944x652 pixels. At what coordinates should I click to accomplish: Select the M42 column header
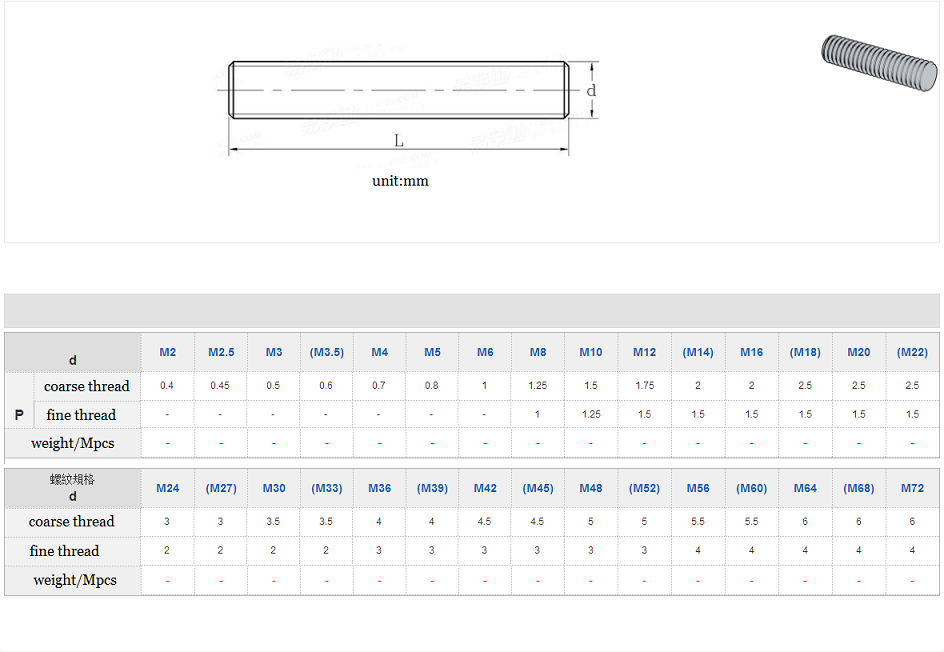485,488
